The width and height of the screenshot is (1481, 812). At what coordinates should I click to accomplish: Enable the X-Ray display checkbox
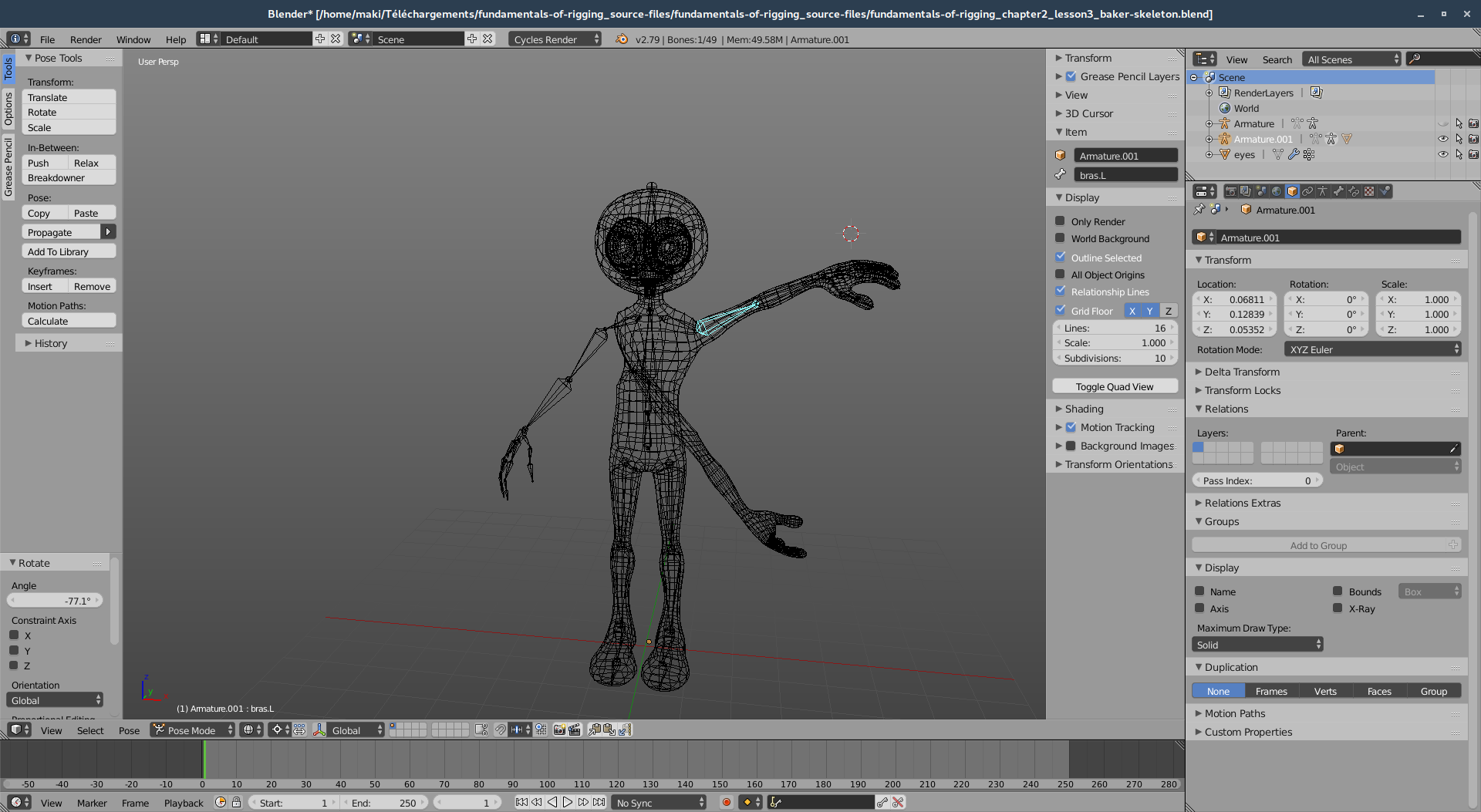(1338, 608)
